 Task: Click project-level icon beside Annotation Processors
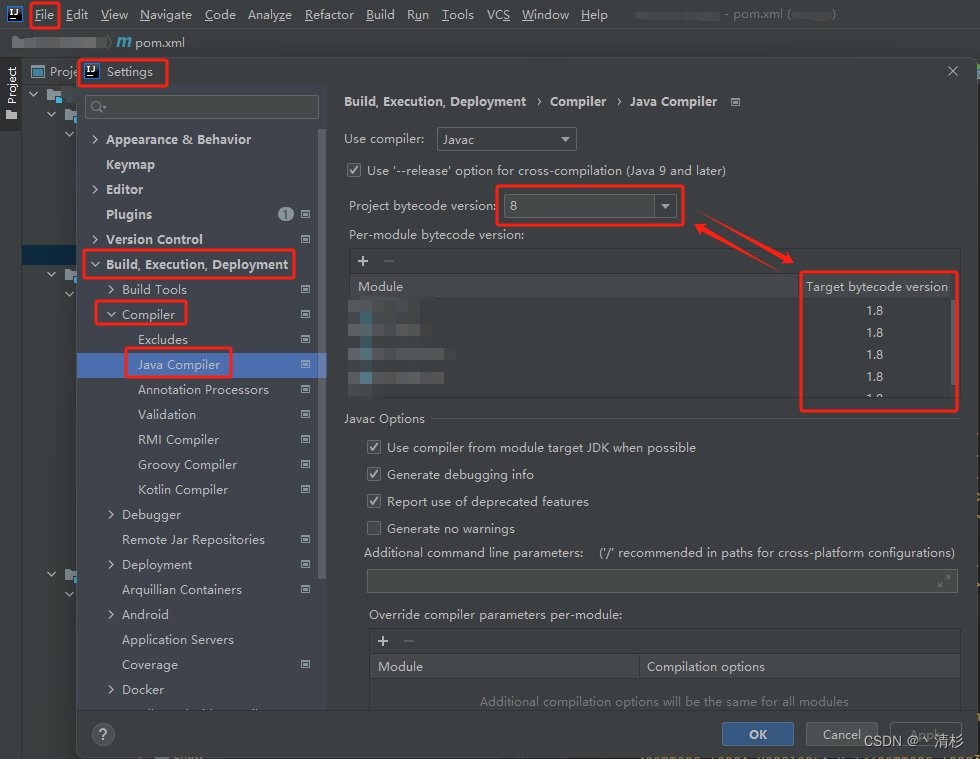click(306, 389)
